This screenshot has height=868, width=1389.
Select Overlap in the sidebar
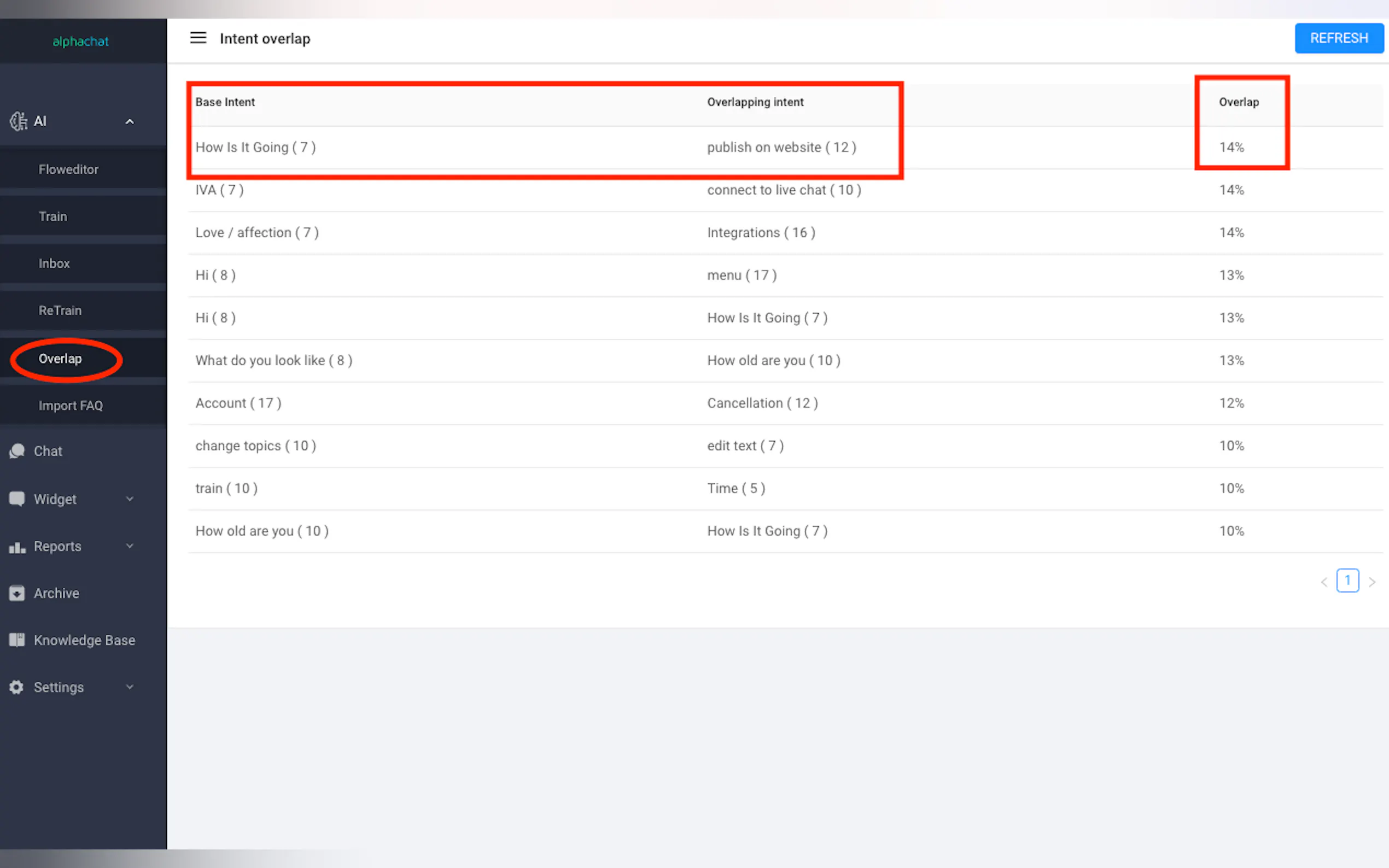[60, 359]
